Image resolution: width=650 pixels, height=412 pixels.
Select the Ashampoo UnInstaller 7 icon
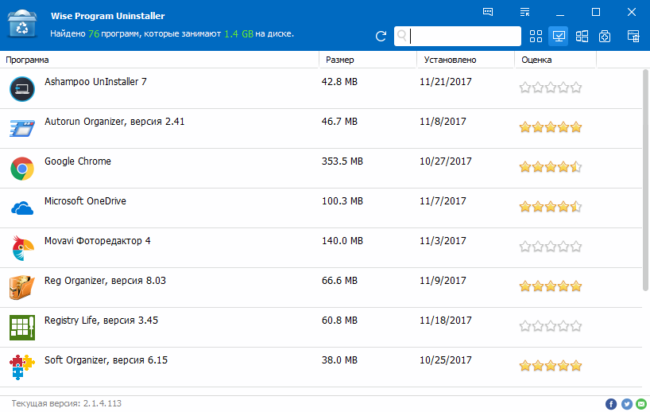22,89
